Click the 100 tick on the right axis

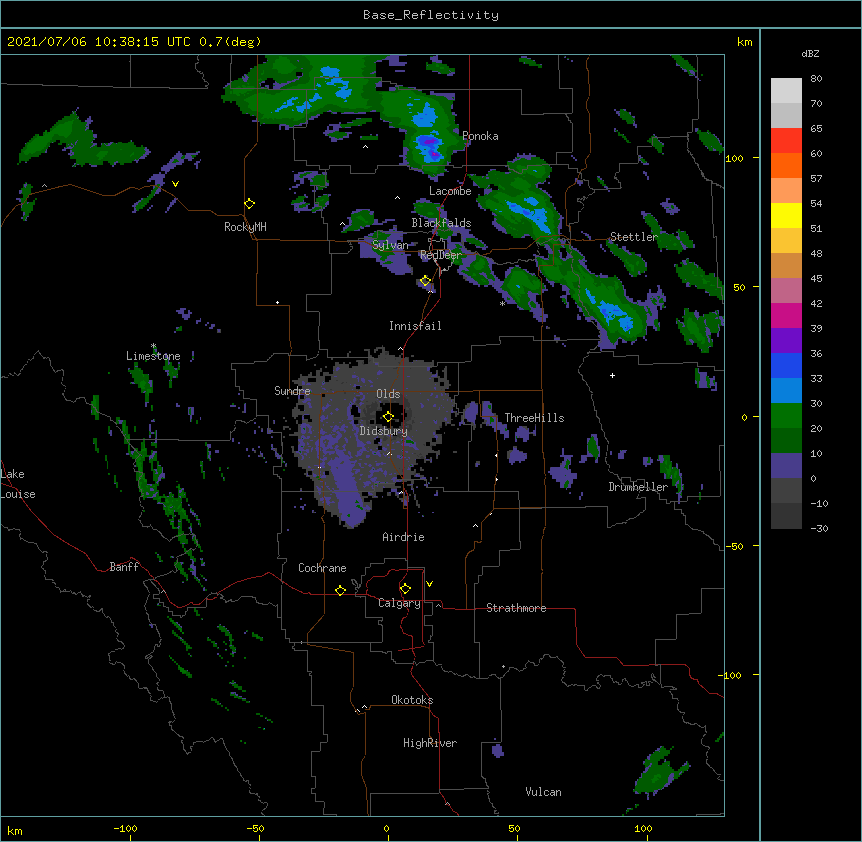(734, 158)
